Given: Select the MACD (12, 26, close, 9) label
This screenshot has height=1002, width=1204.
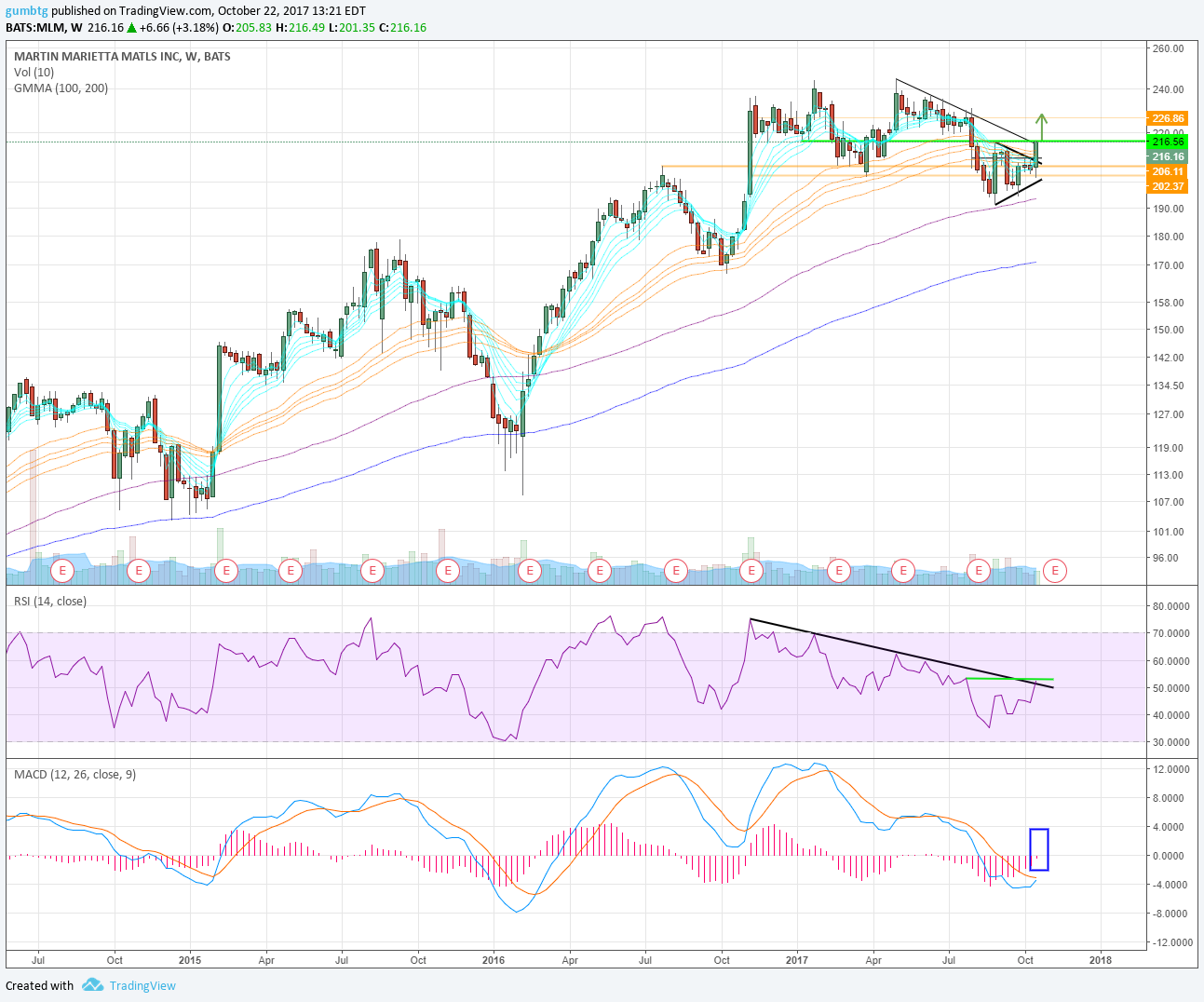Looking at the screenshot, I should [x=74, y=774].
